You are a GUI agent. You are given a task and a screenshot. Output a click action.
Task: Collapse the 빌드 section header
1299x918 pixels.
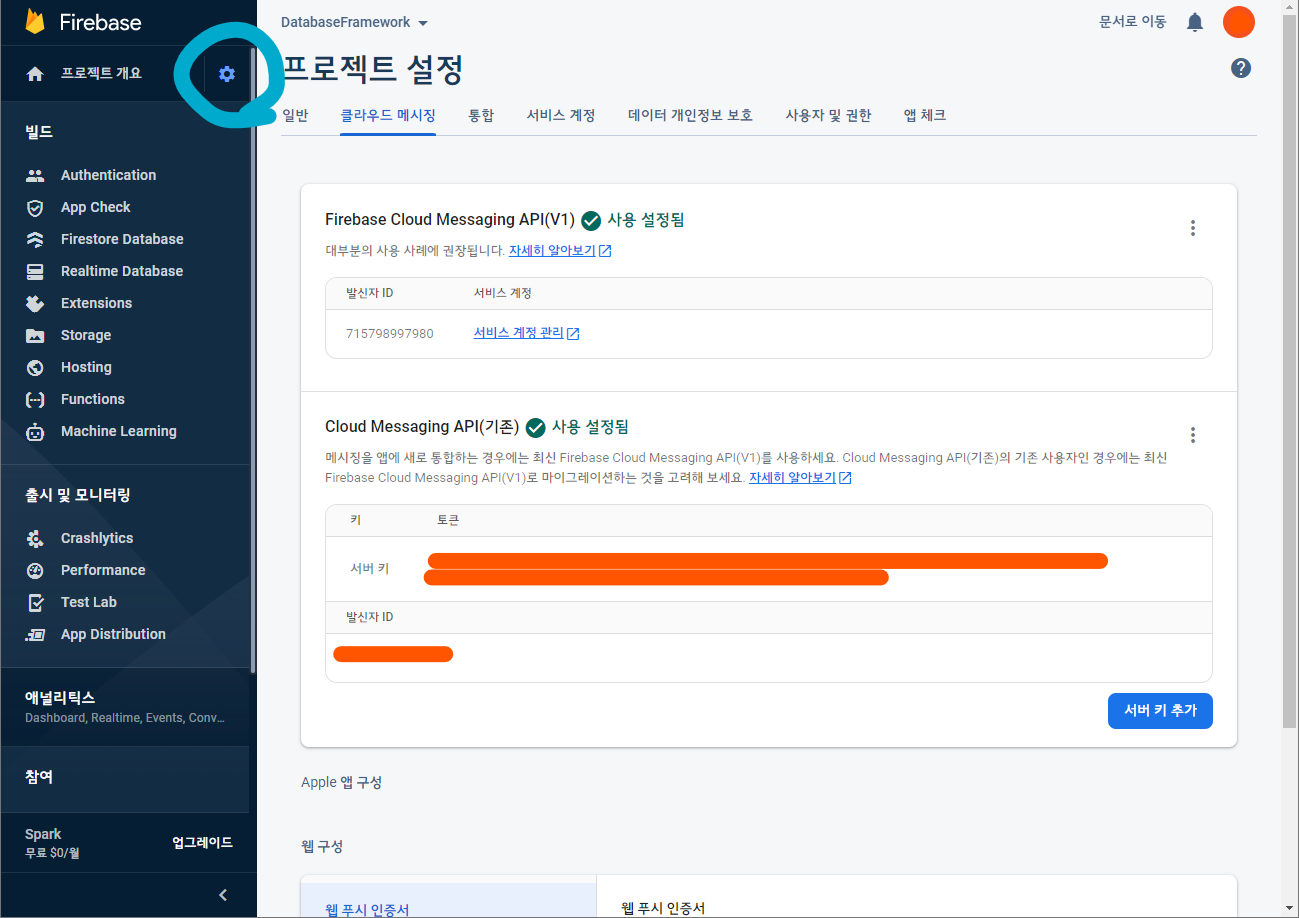(39, 132)
